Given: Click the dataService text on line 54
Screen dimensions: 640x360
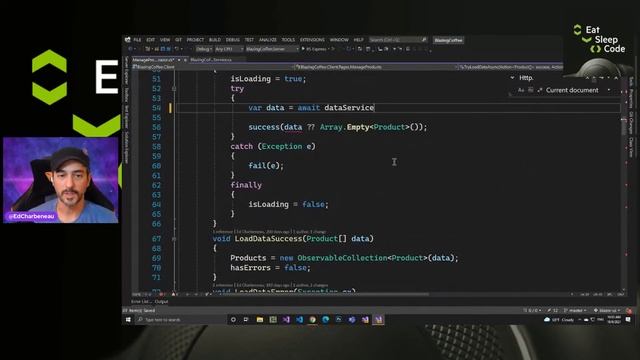Looking at the screenshot, I should click(349, 108).
